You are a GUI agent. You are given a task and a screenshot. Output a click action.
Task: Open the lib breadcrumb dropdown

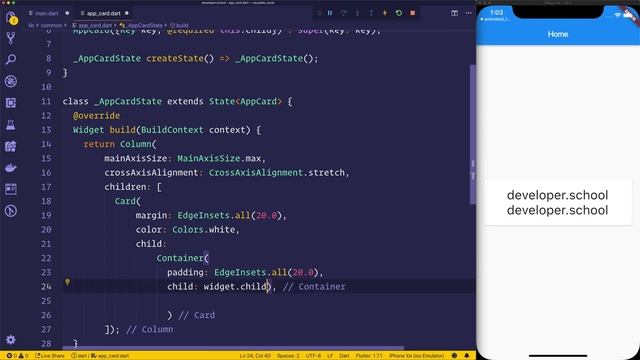pyautogui.click(x=31, y=25)
